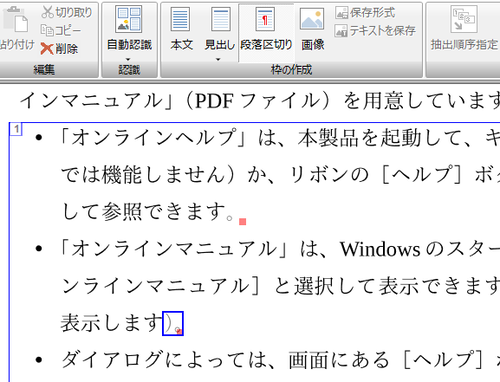
Task: Click the text ［ヘルプ］ in second line
Action: (422, 174)
